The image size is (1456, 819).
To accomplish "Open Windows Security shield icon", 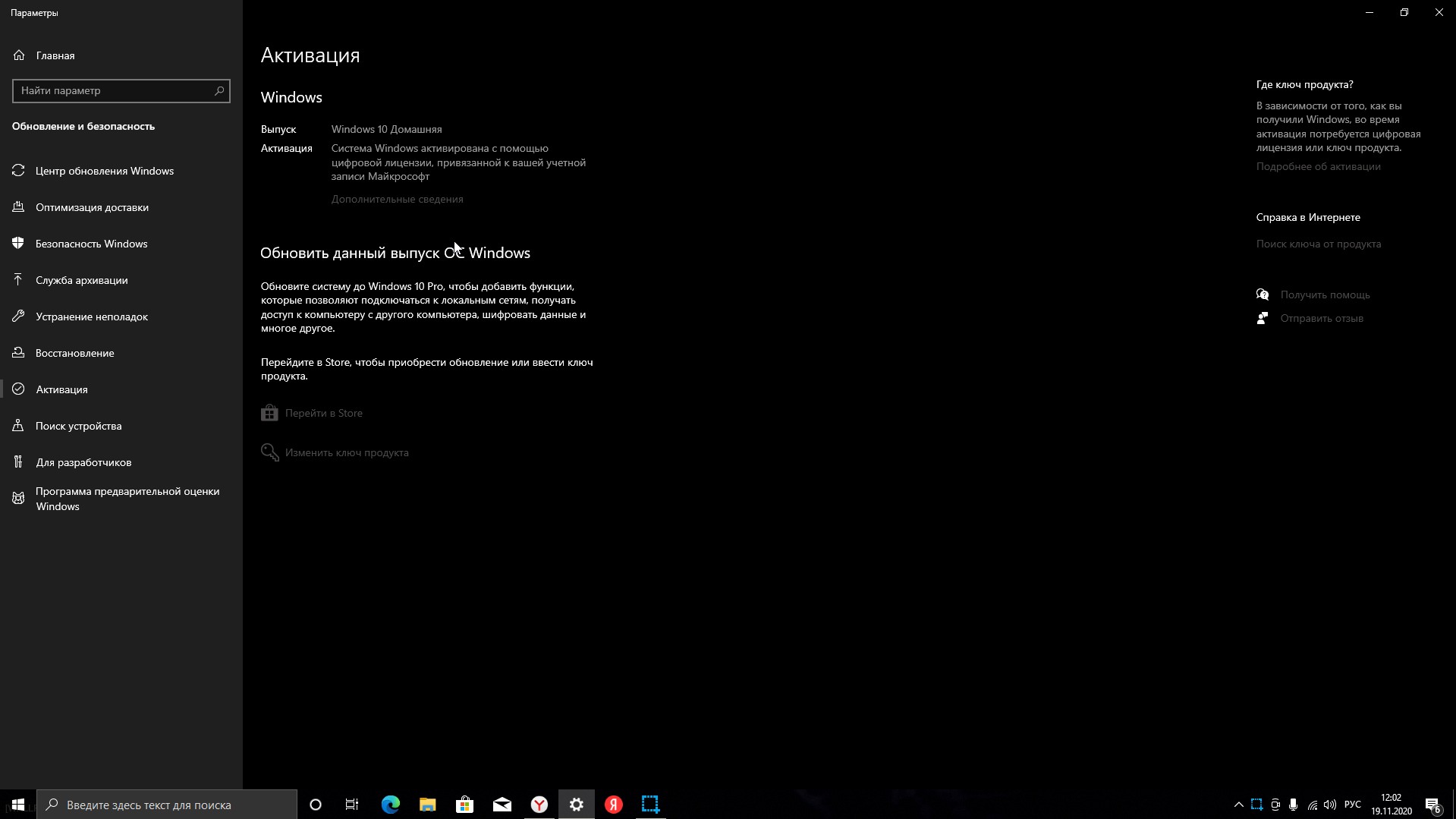I will [18, 244].
